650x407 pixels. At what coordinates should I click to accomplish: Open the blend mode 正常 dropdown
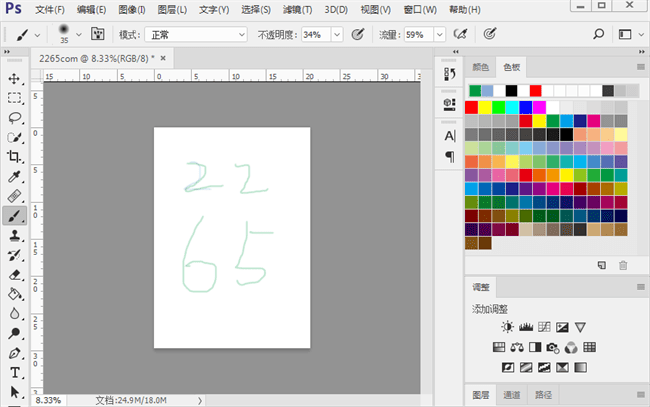click(x=196, y=34)
